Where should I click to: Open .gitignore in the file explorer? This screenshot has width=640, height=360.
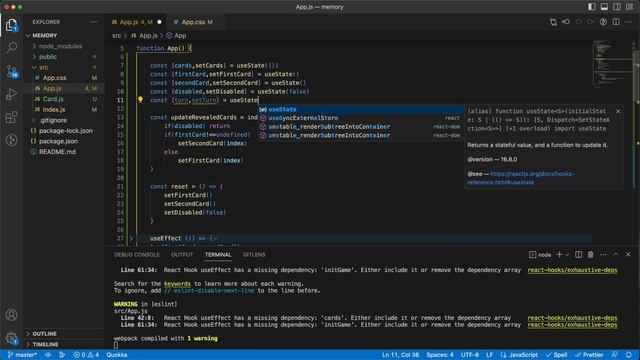[x=53, y=120]
